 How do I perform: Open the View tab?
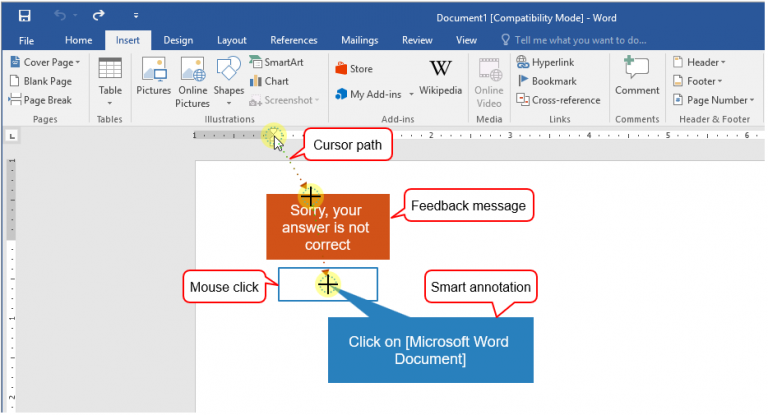coord(466,40)
